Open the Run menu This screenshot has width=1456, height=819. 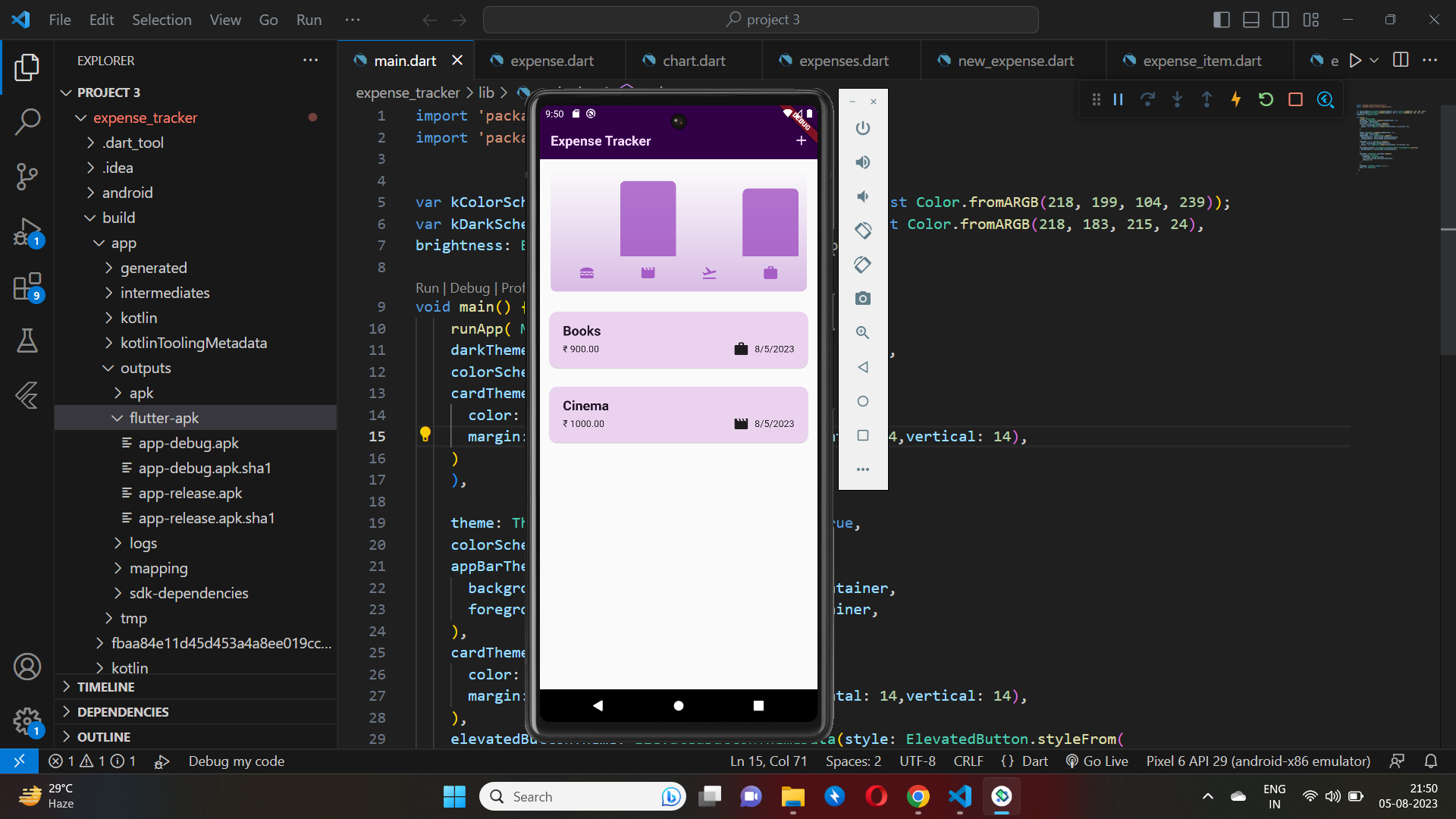point(308,20)
